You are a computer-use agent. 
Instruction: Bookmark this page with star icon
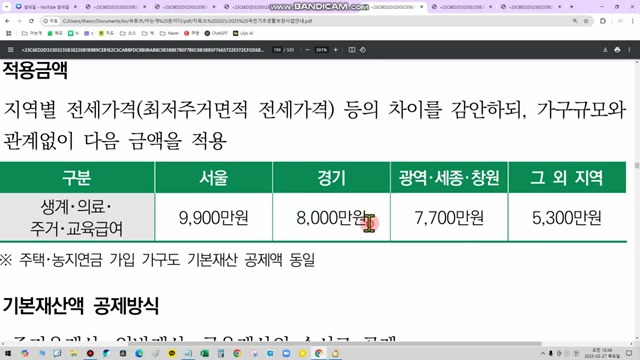(x=586, y=21)
